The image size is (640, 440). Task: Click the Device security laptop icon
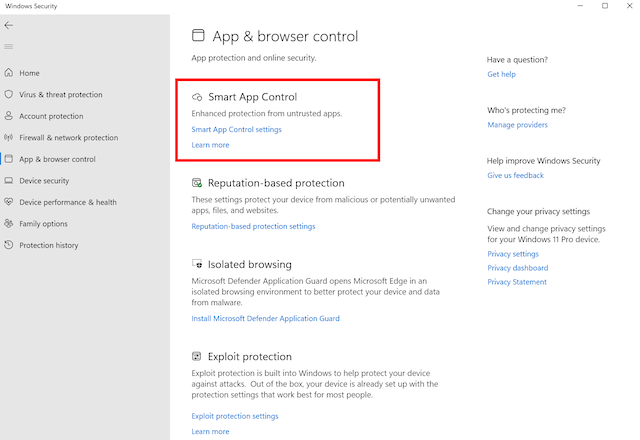[9, 181]
